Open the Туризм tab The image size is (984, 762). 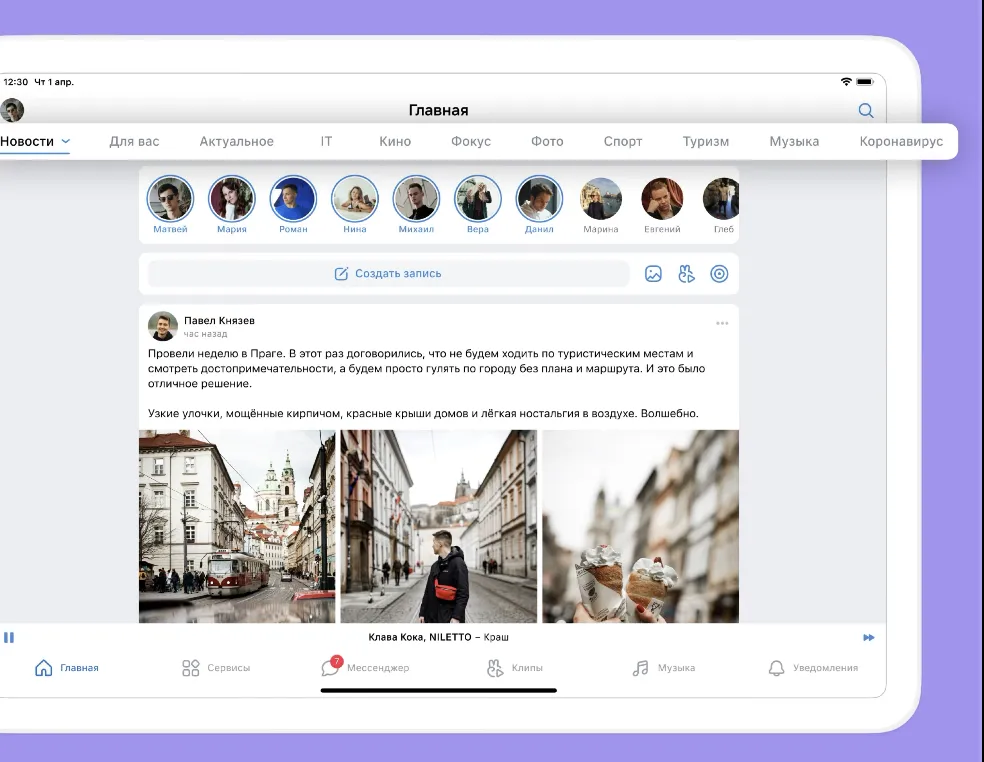[x=706, y=141]
